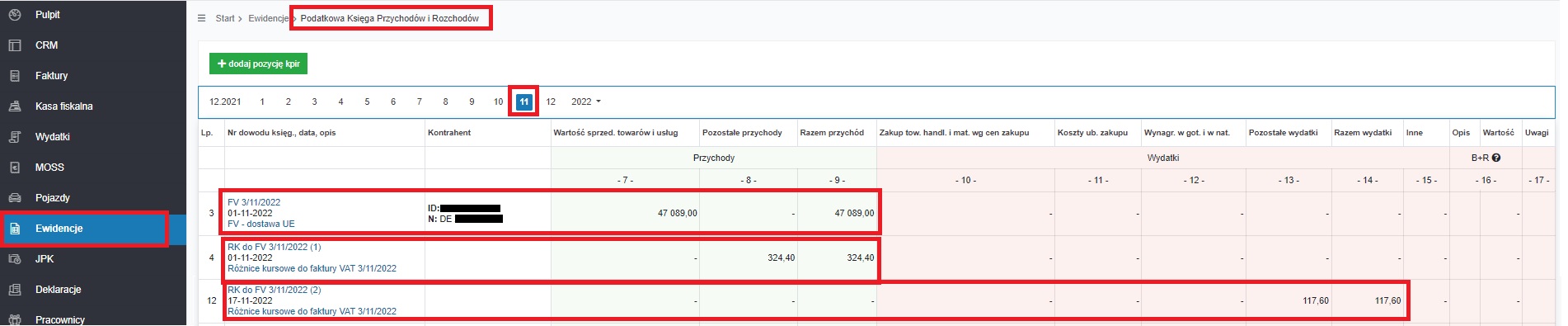1568x326 pixels.
Task: Click the CRM sidebar icon
Action: point(14,45)
